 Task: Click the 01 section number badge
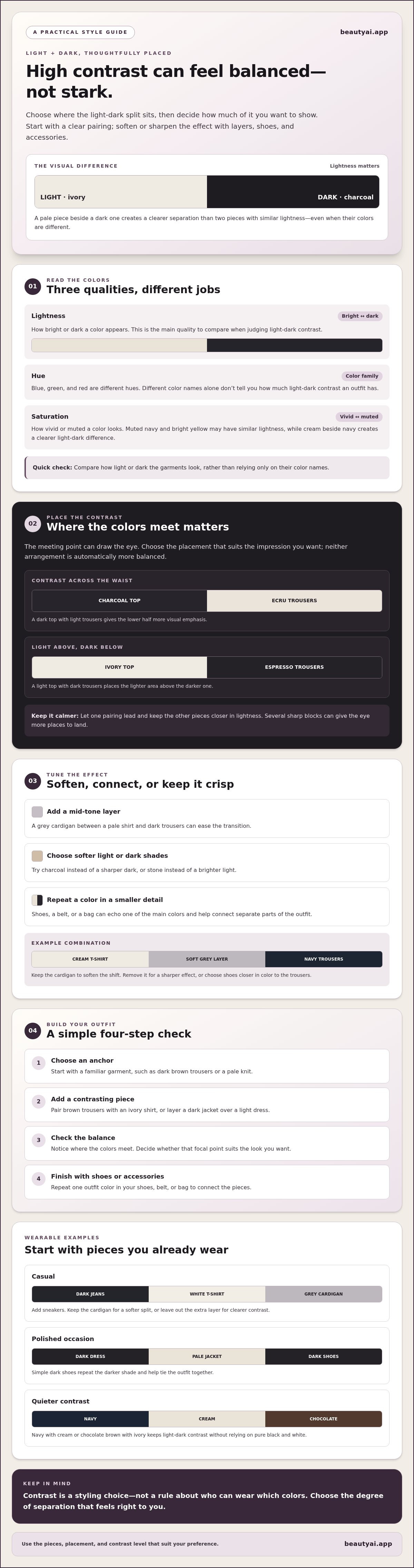[33, 286]
